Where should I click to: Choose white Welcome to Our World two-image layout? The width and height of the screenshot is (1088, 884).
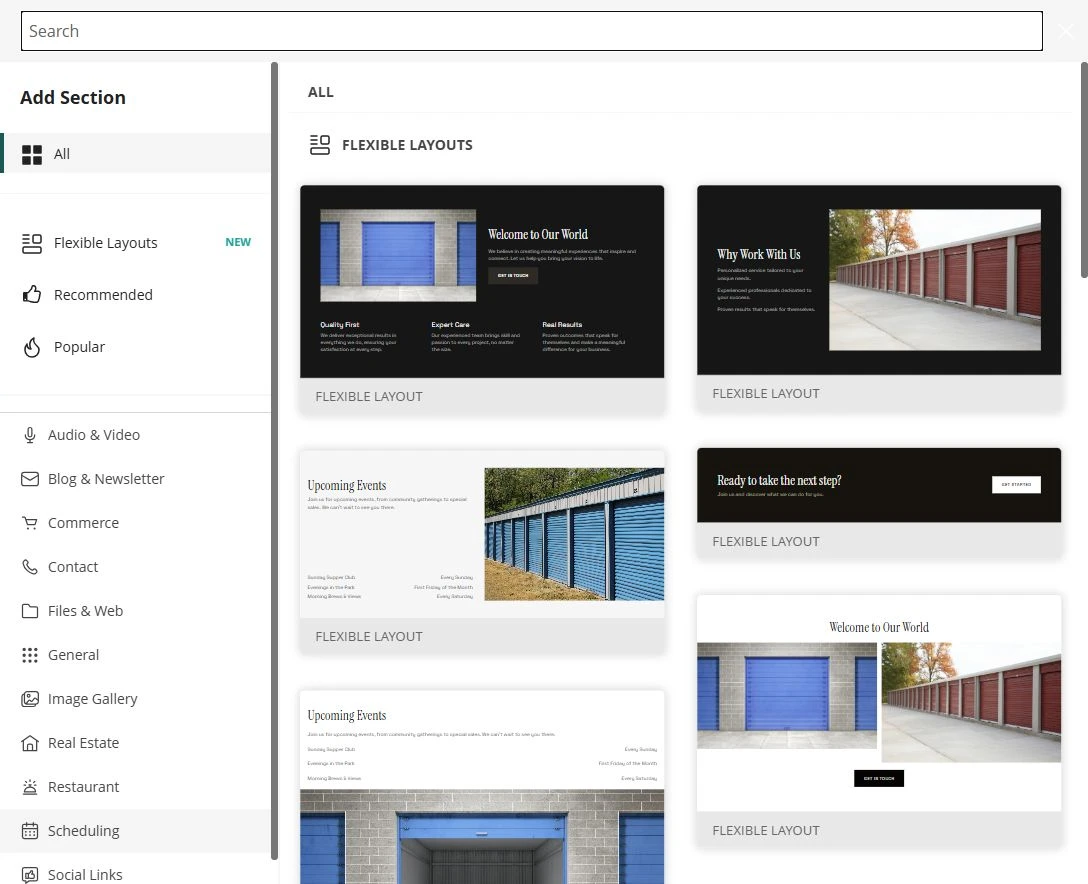pos(878,703)
